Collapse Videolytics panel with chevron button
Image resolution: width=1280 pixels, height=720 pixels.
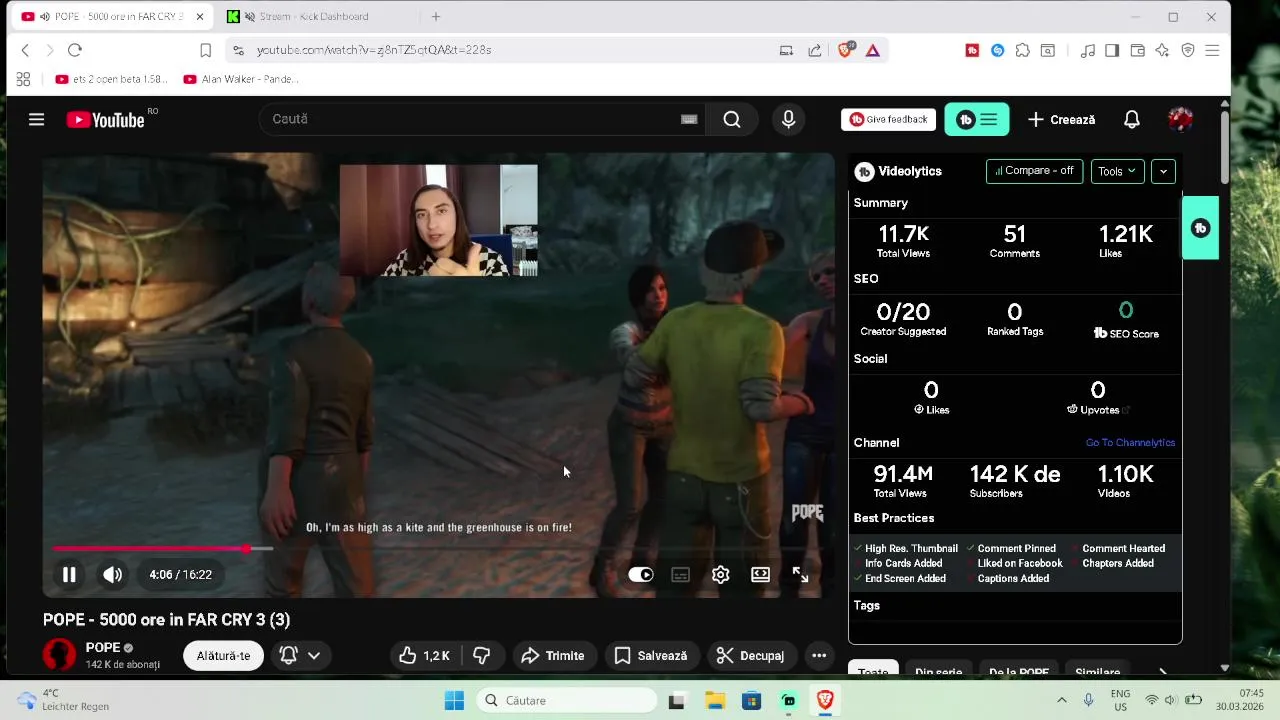coord(1162,171)
